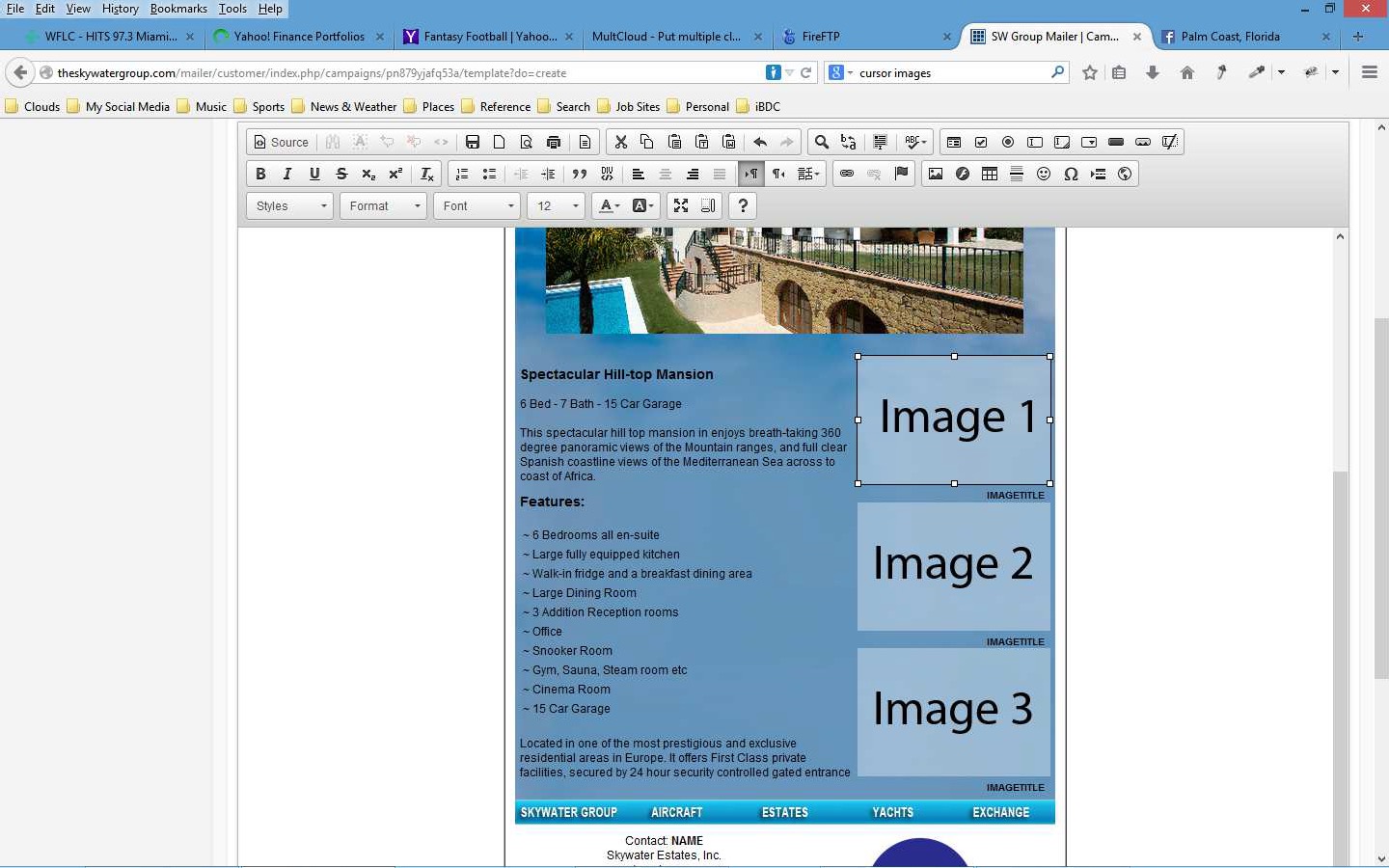Click the Block Quote icon

(580, 174)
